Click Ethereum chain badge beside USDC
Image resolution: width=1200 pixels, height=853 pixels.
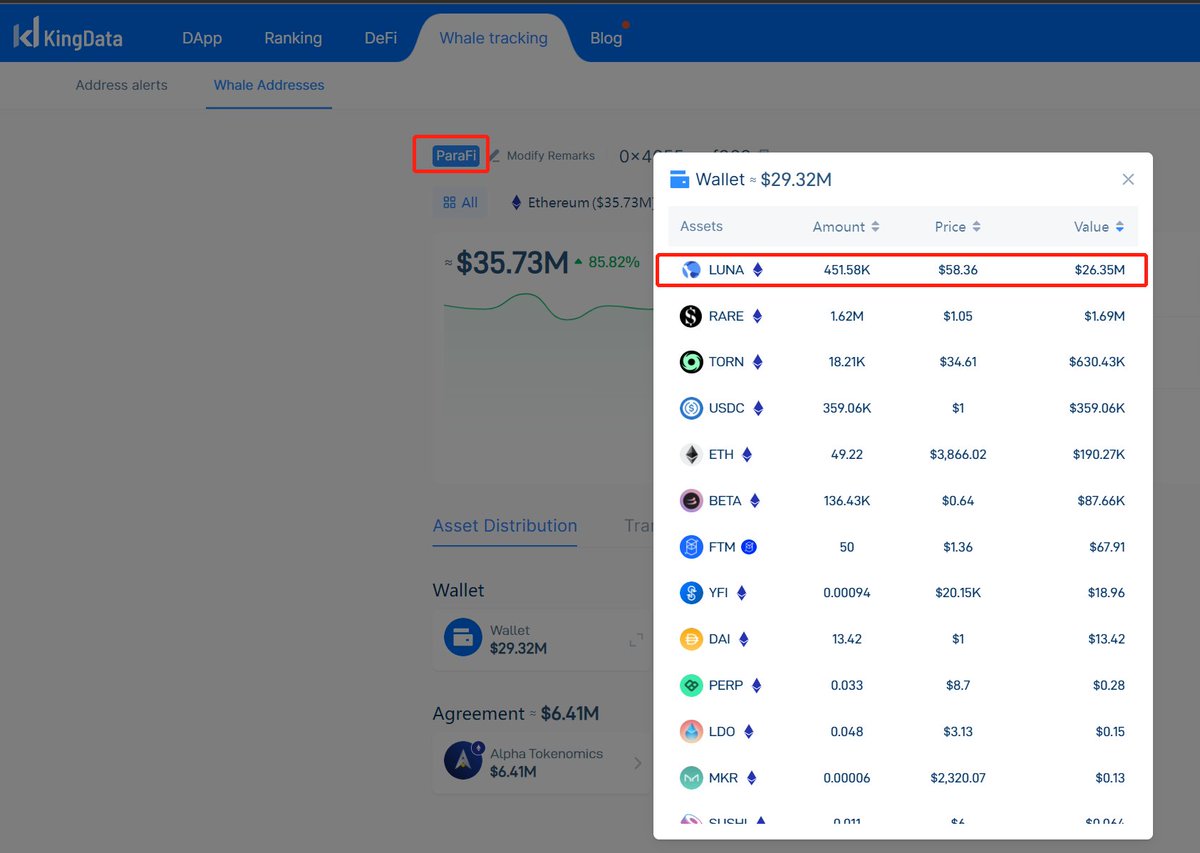(x=758, y=408)
